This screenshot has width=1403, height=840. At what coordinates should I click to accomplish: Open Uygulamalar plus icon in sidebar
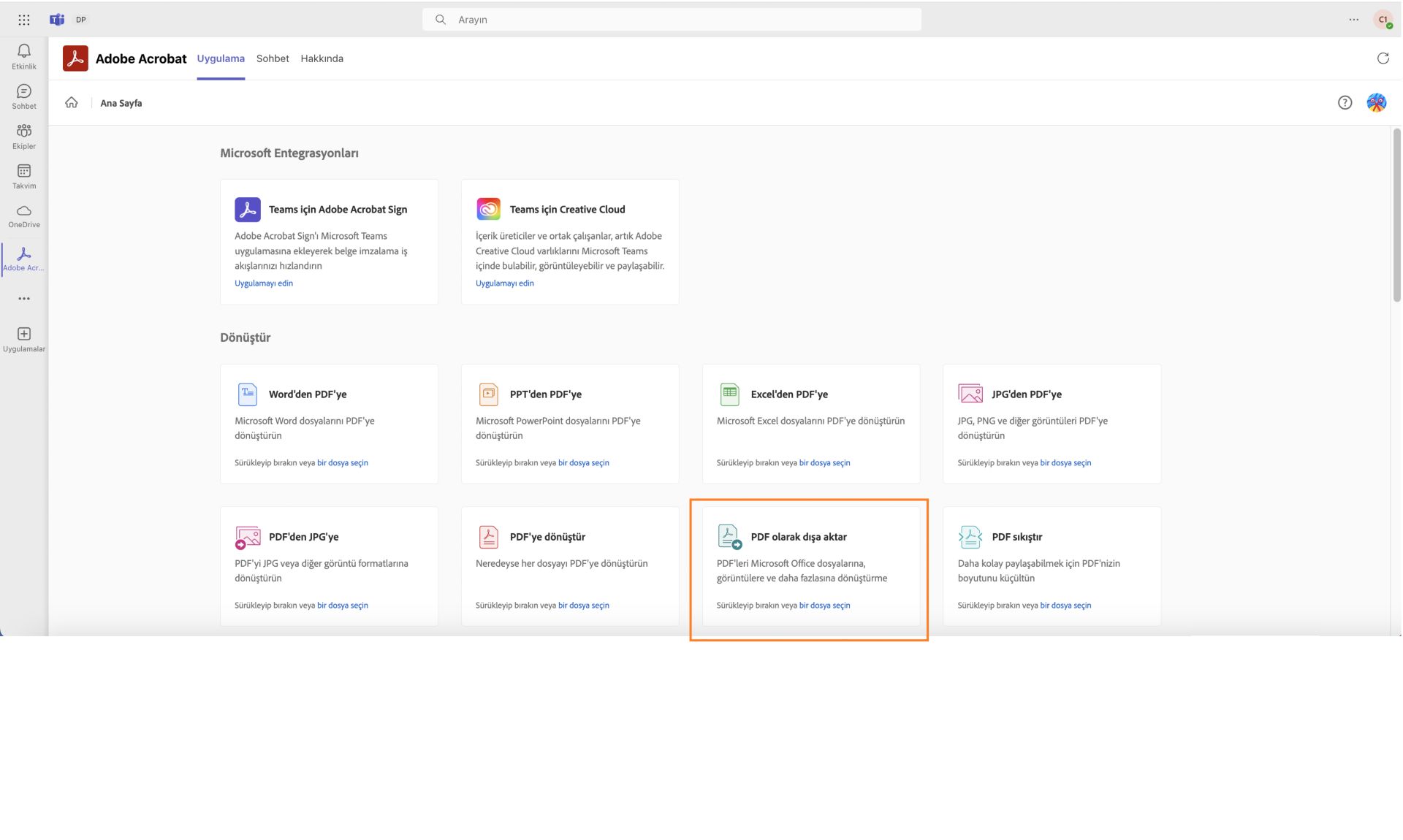(24, 334)
